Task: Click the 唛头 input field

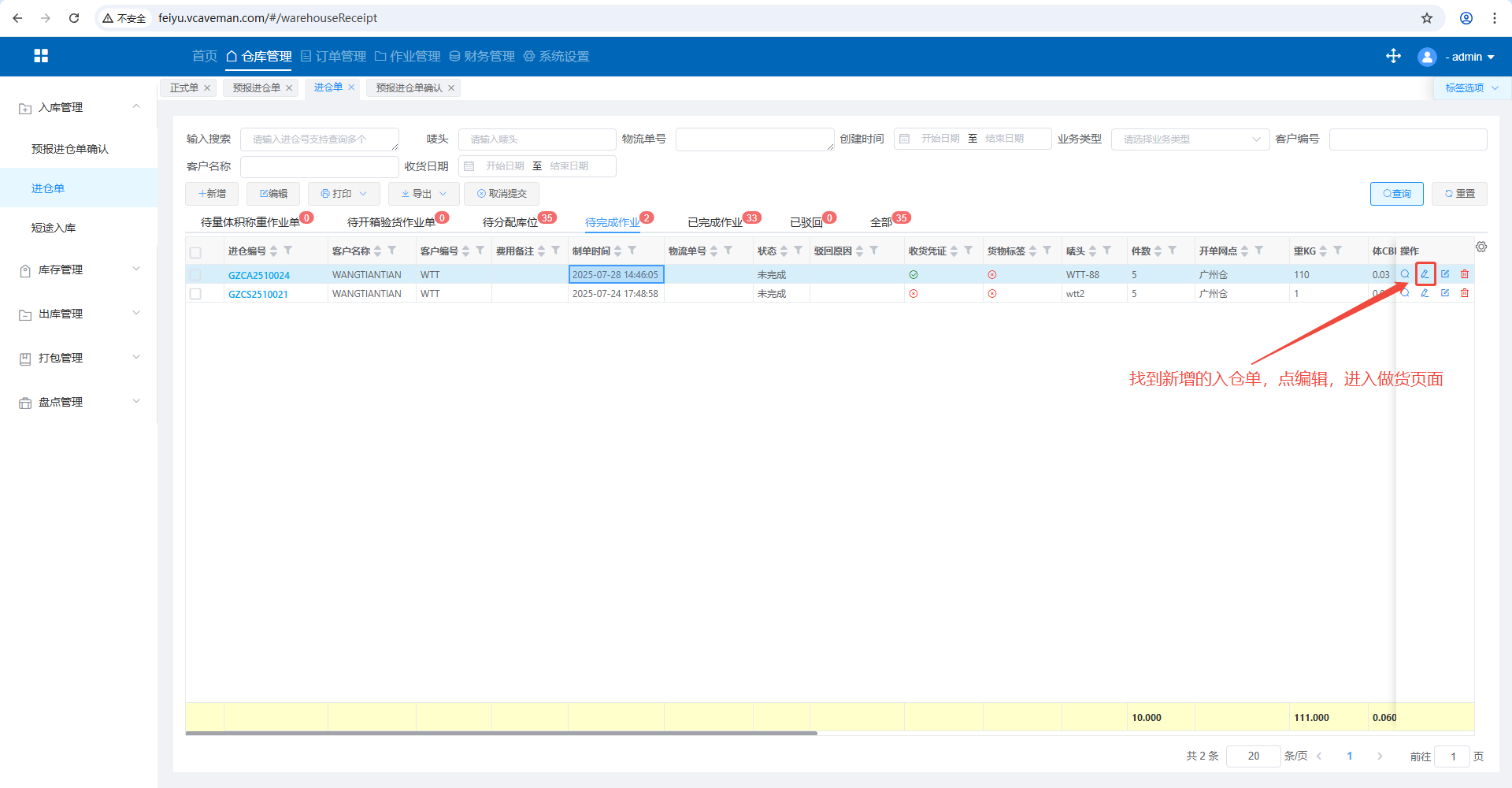Action: point(537,139)
